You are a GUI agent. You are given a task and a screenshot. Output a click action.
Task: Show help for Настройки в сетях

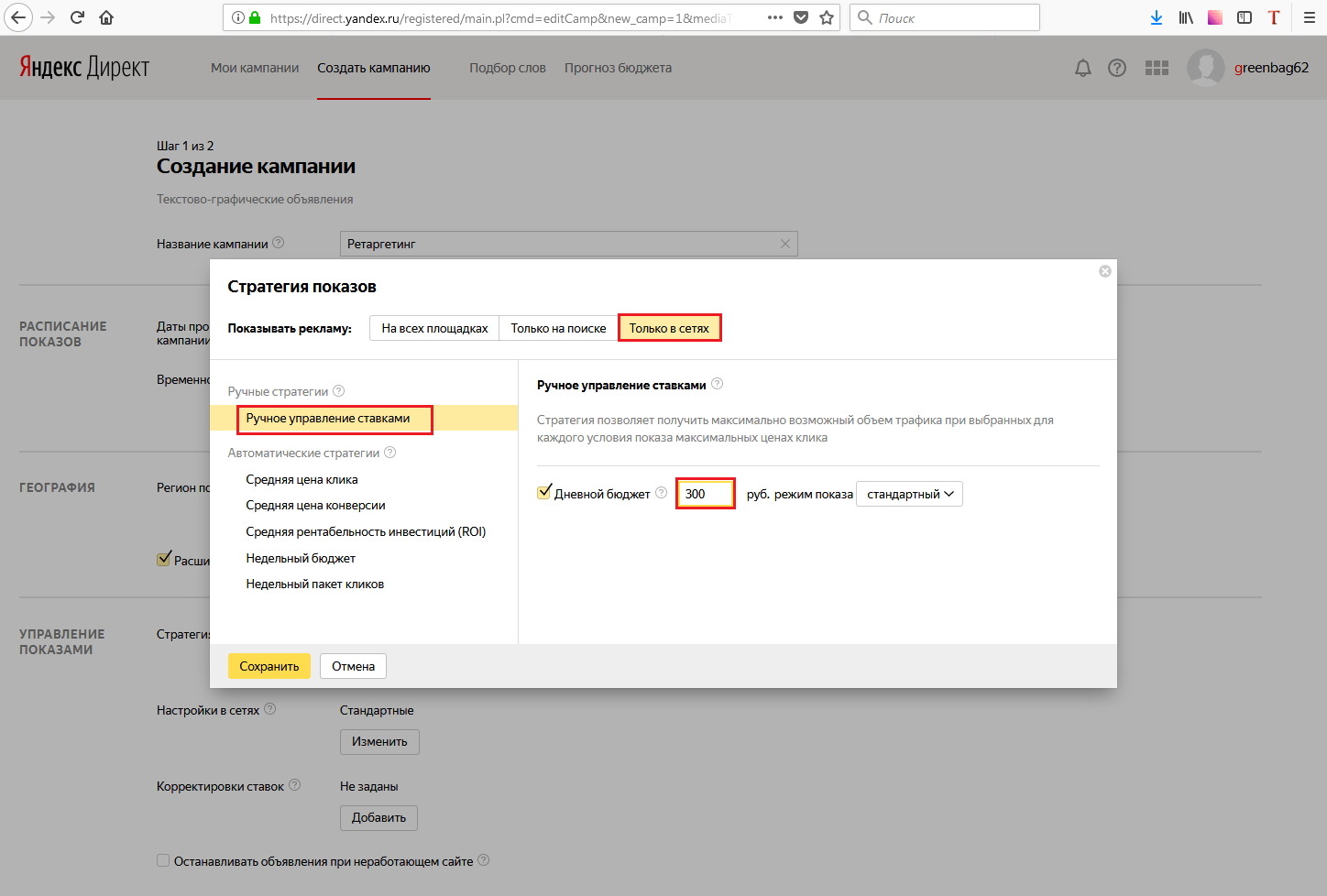pyautogui.click(x=270, y=709)
